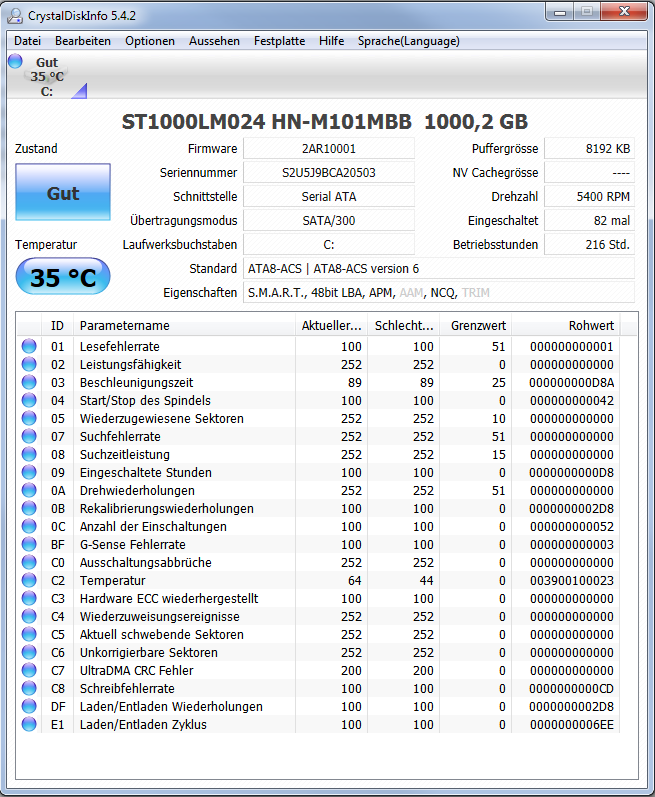Click the Aktueller... column header
655x797 pixels.
pyautogui.click(x=331, y=325)
